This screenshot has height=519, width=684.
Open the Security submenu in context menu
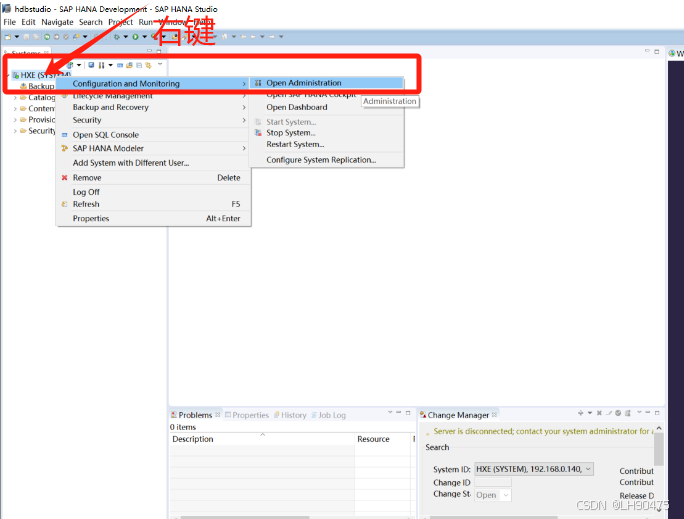[x=153, y=120]
